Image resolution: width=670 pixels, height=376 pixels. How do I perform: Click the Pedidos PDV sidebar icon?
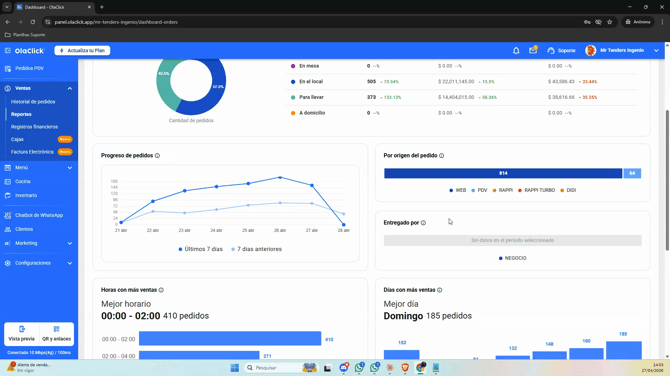(8, 68)
